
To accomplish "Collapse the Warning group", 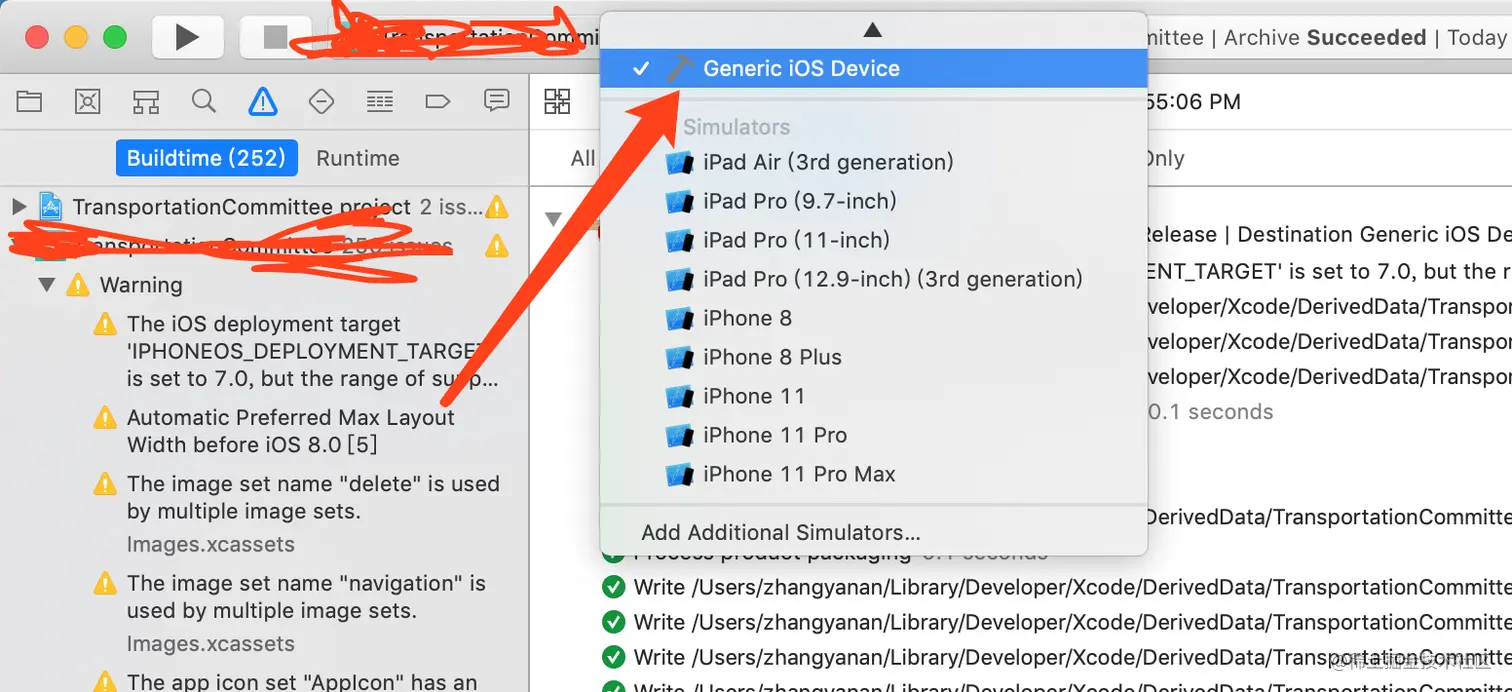I will tap(46, 285).
